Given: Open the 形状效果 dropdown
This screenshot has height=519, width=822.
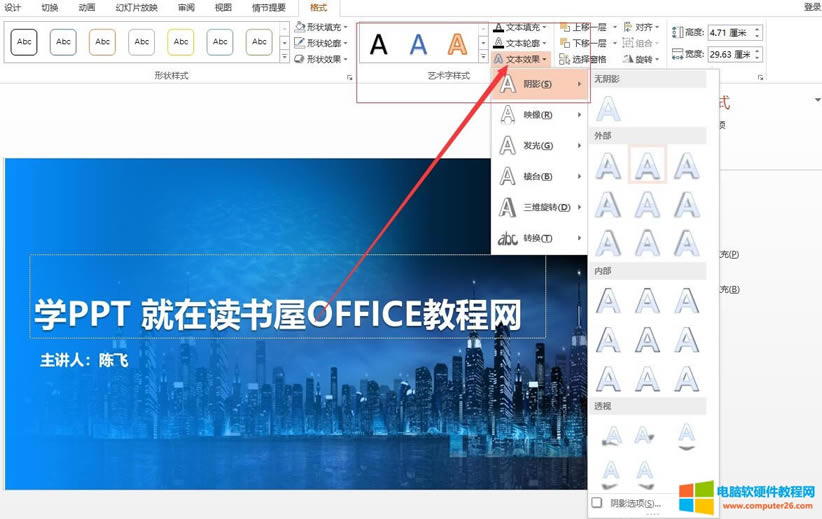Looking at the screenshot, I should click(321, 59).
